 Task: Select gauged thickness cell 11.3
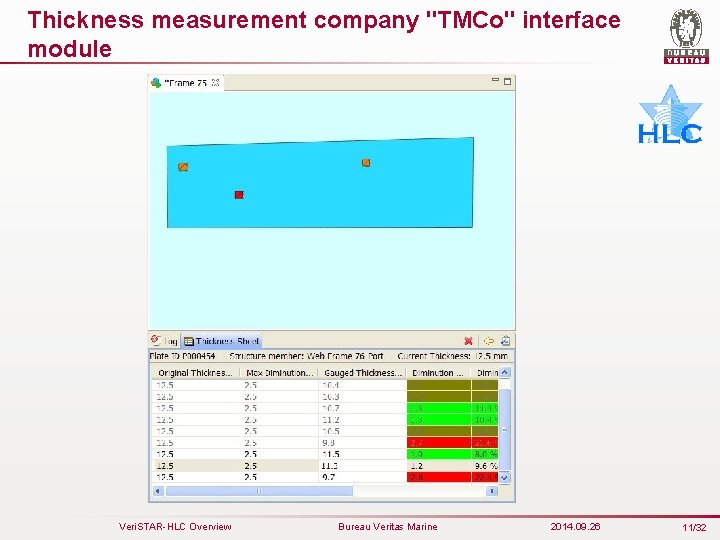pos(362,466)
